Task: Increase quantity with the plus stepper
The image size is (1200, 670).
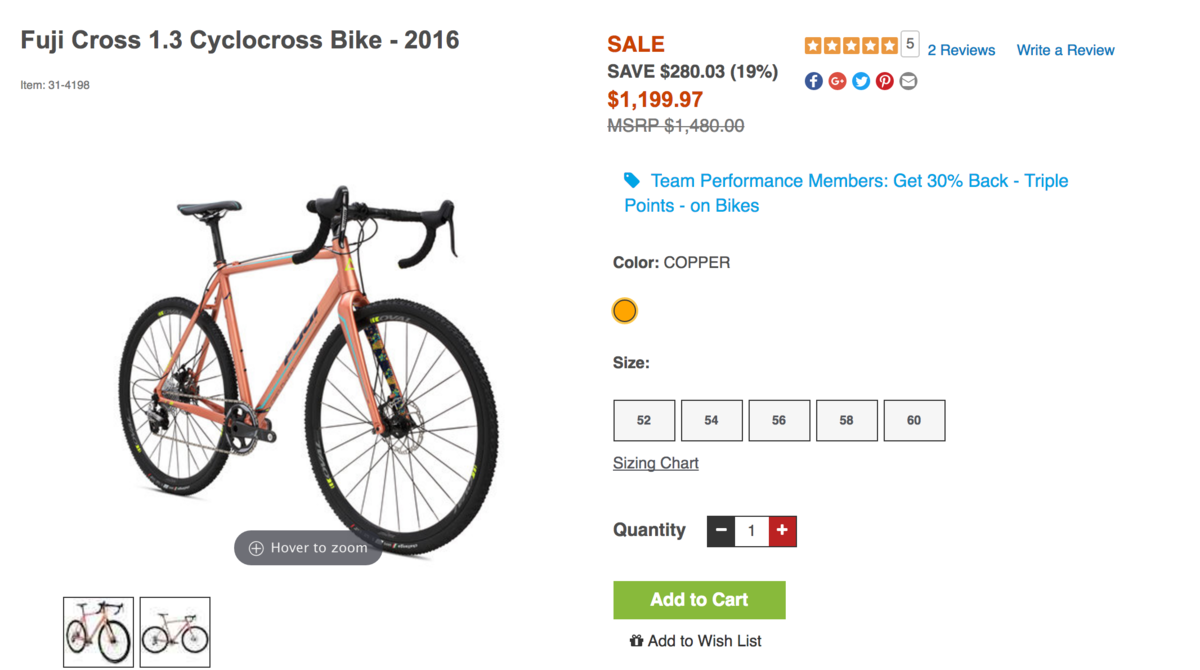Action: click(783, 531)
